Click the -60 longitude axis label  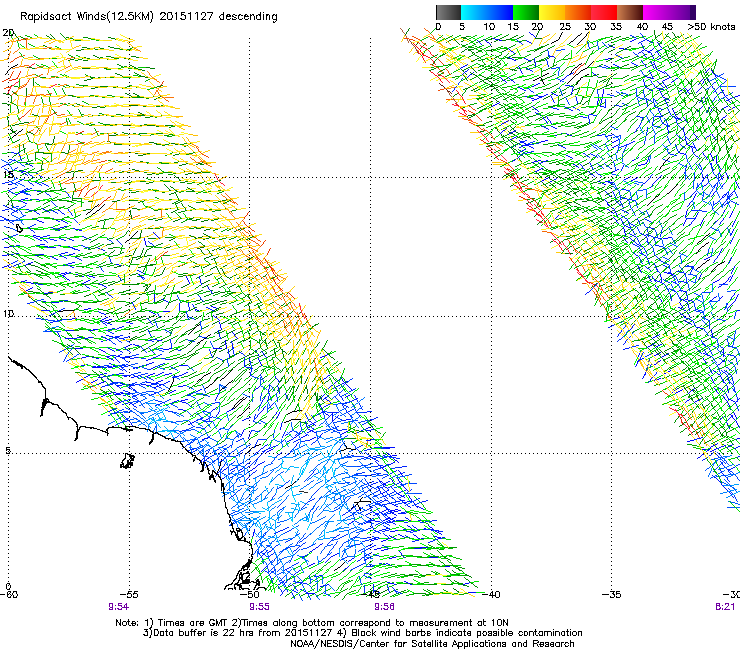point(8,594)
